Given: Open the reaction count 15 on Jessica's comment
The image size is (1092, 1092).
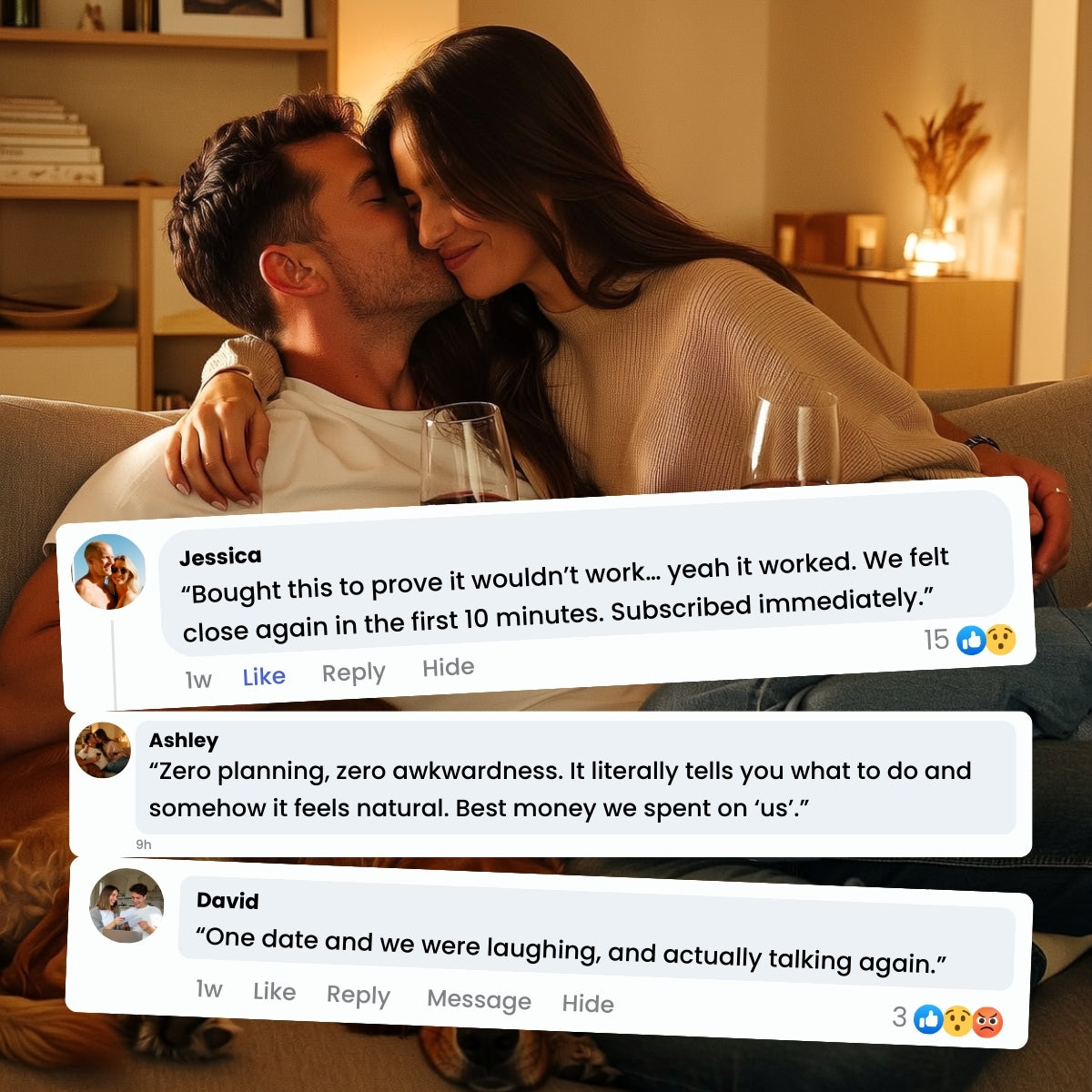Looking at the screenshot, I should click(x=936, y=640).
